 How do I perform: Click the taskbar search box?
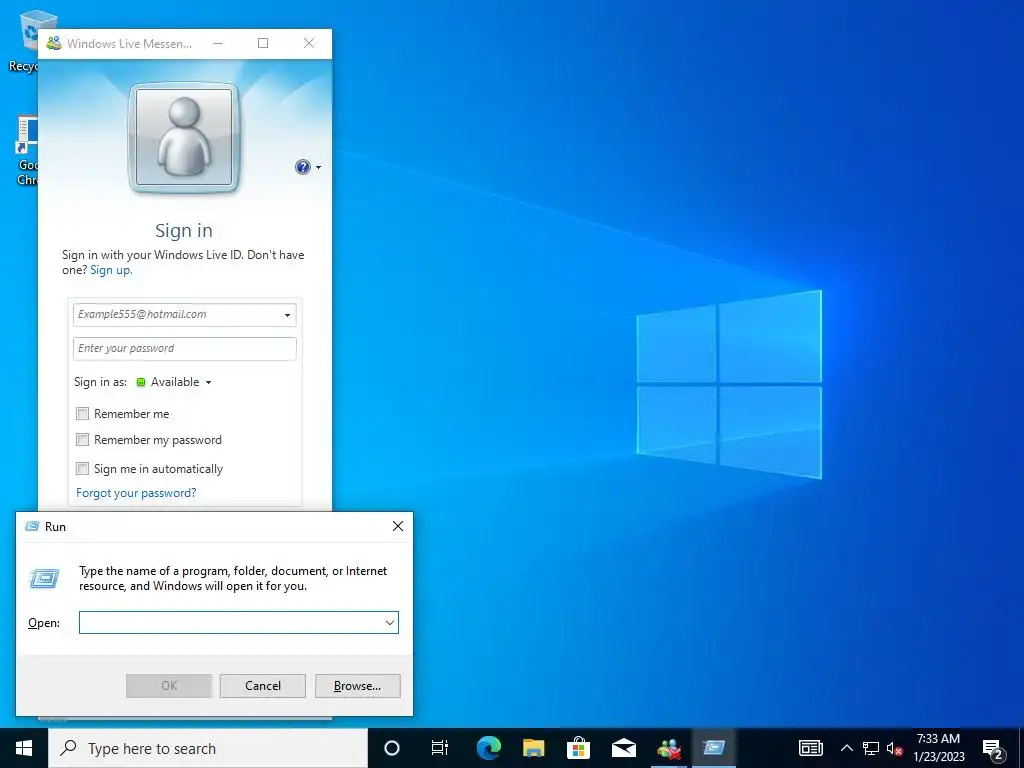click(208, 748)
